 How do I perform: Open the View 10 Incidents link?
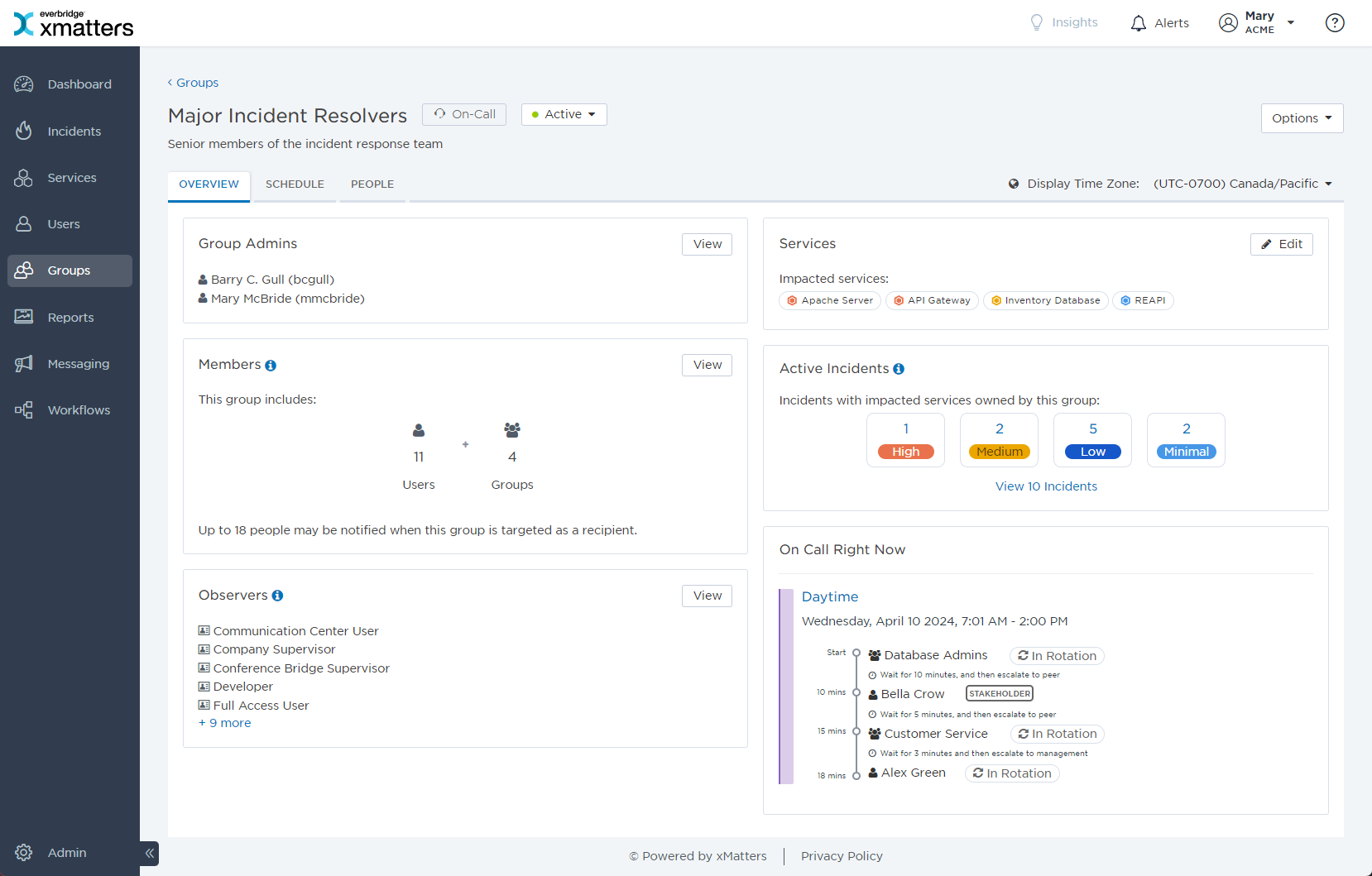click(x=1046, y=486)
